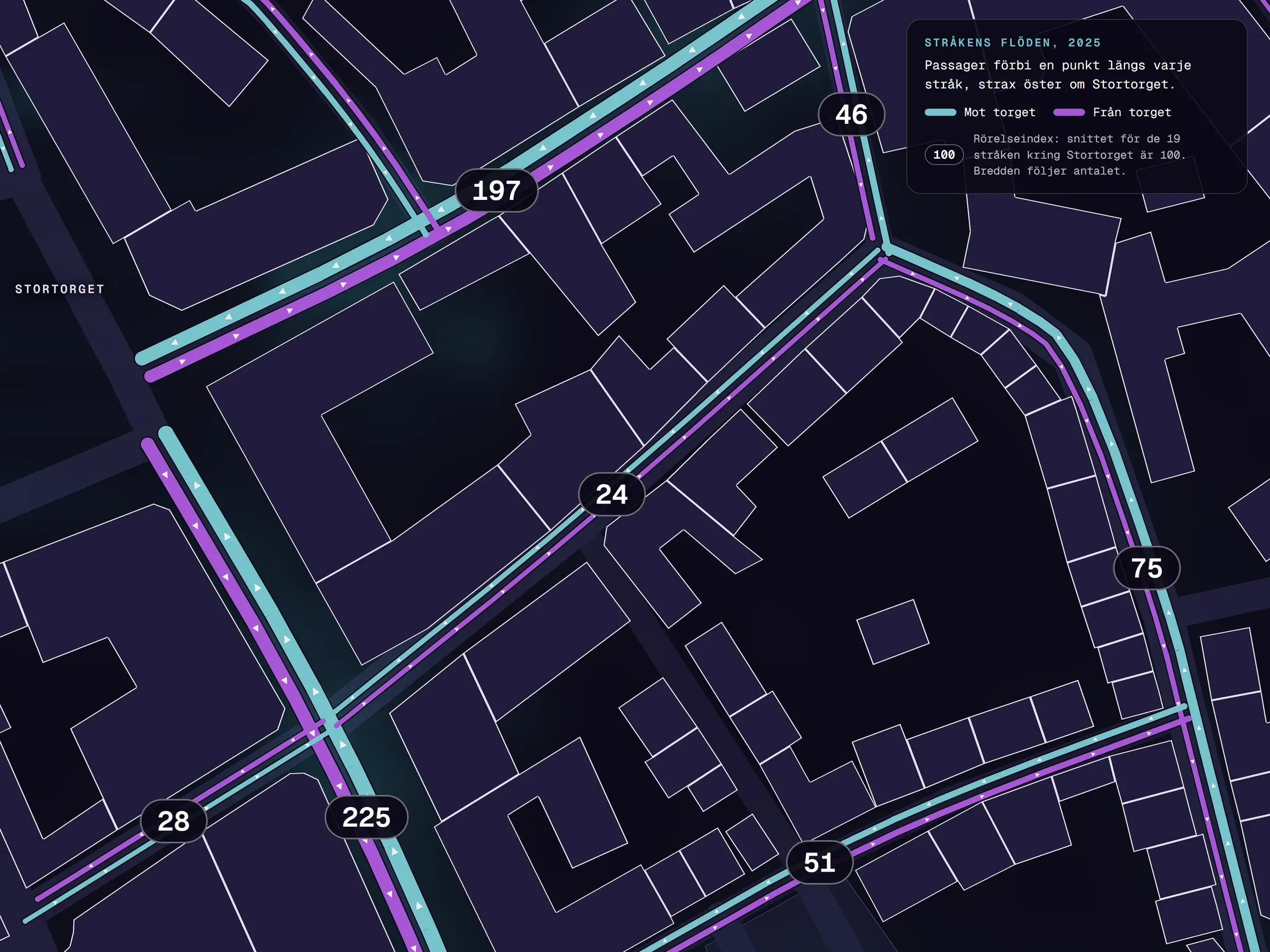Viewport: 1270px width, 952px height.
Task: Click the teal Mot torget legend swatch
Action: coord(940,113)
